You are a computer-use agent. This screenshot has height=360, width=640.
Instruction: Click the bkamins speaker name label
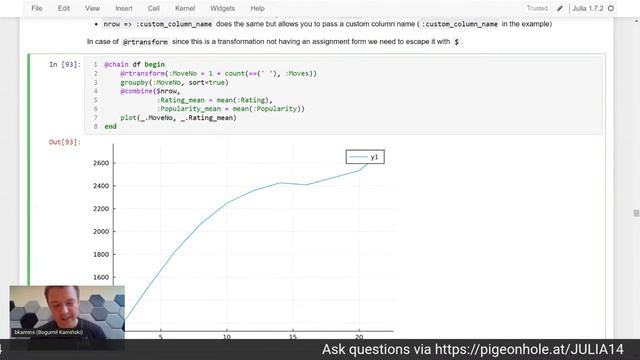click(48, 332)
